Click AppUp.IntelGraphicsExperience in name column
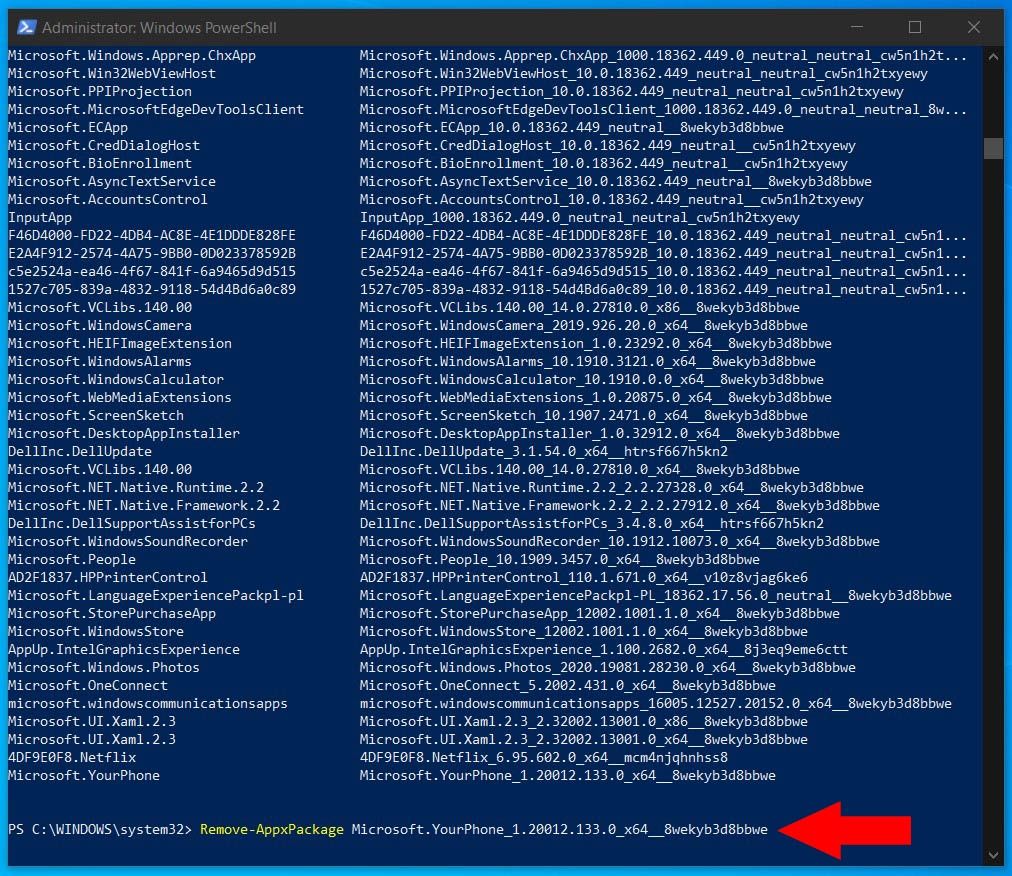This screenshot has height=876, width=1012. [x=124, y=649]
